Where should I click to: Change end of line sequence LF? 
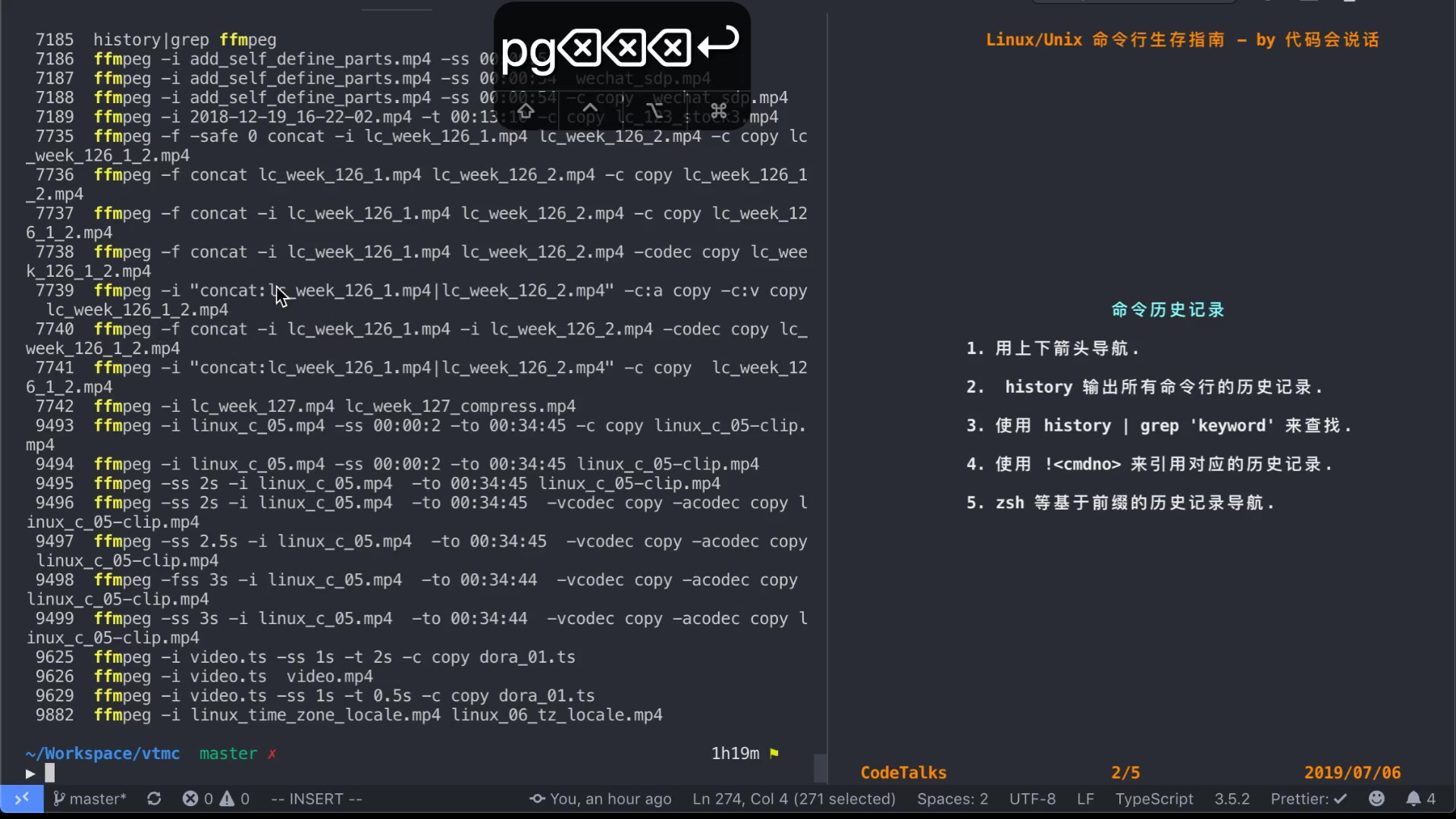pos(1085,799)
